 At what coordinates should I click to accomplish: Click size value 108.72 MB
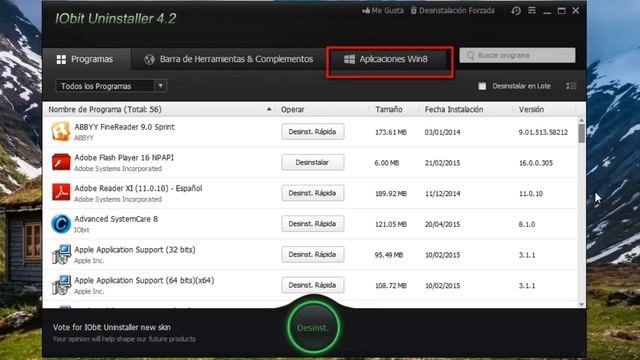pos(391,286)
